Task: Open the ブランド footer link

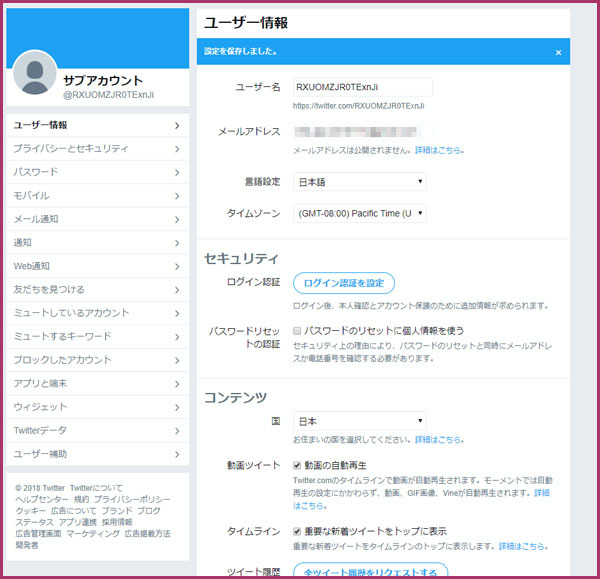Action: pyautogui.click(x=117, y=511)
